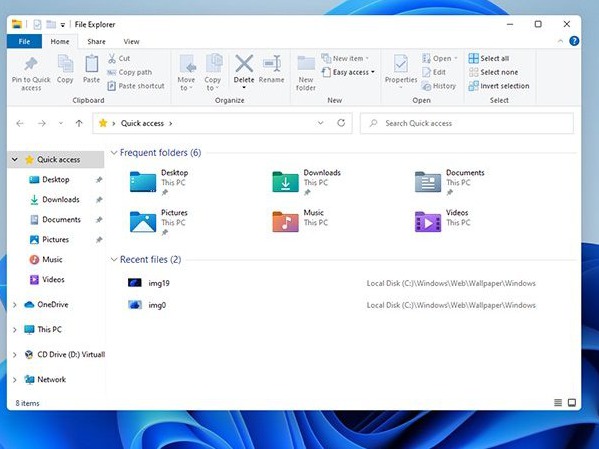Click Select all icon
599x449 pixels.
pos(473,58)
